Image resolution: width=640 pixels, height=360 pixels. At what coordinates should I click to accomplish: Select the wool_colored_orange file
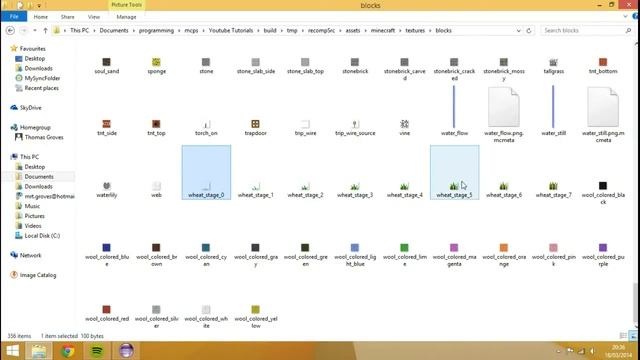pos(504,256)
